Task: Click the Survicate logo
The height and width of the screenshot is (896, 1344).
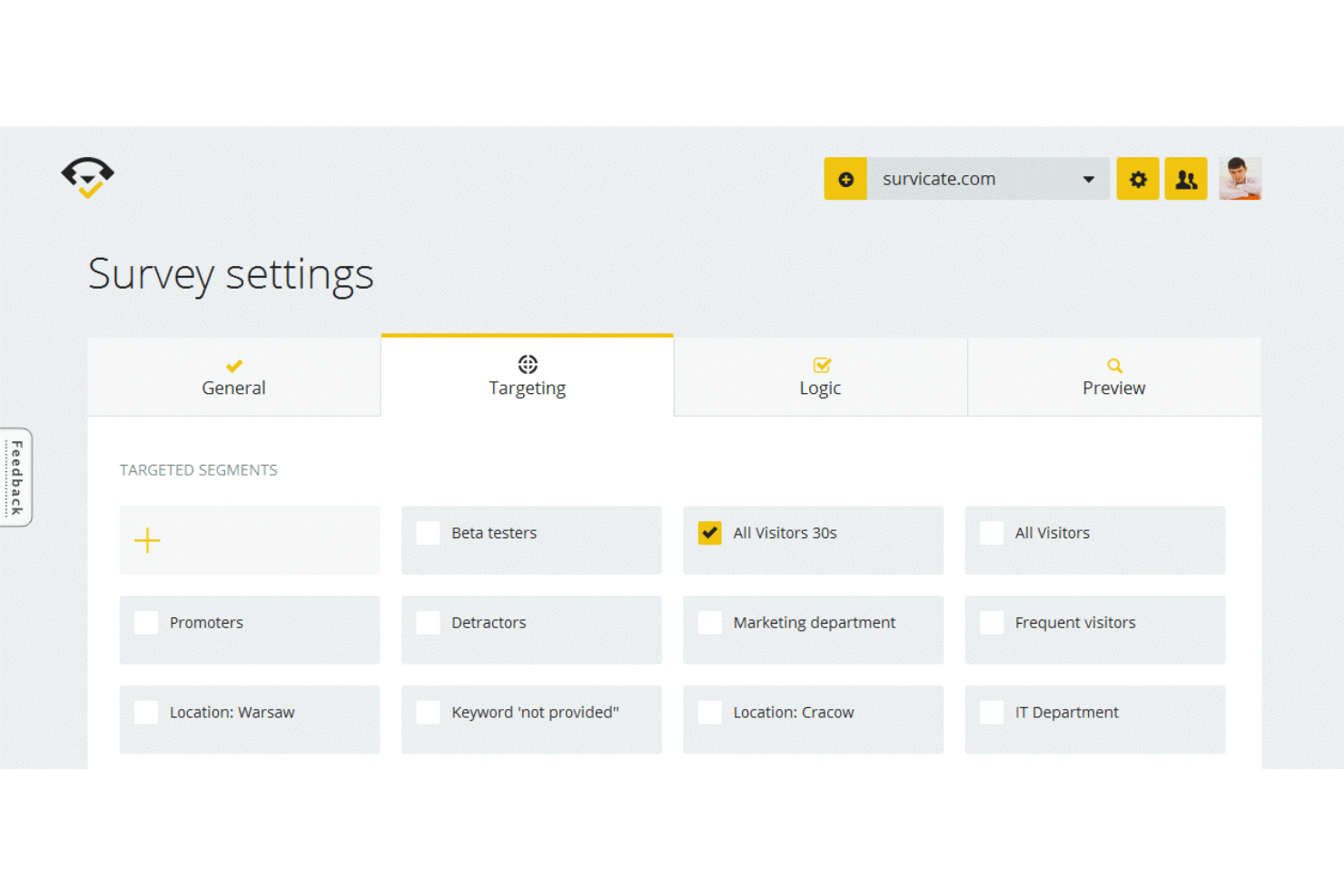Action: pyautogui.click(x=86, y=178)
